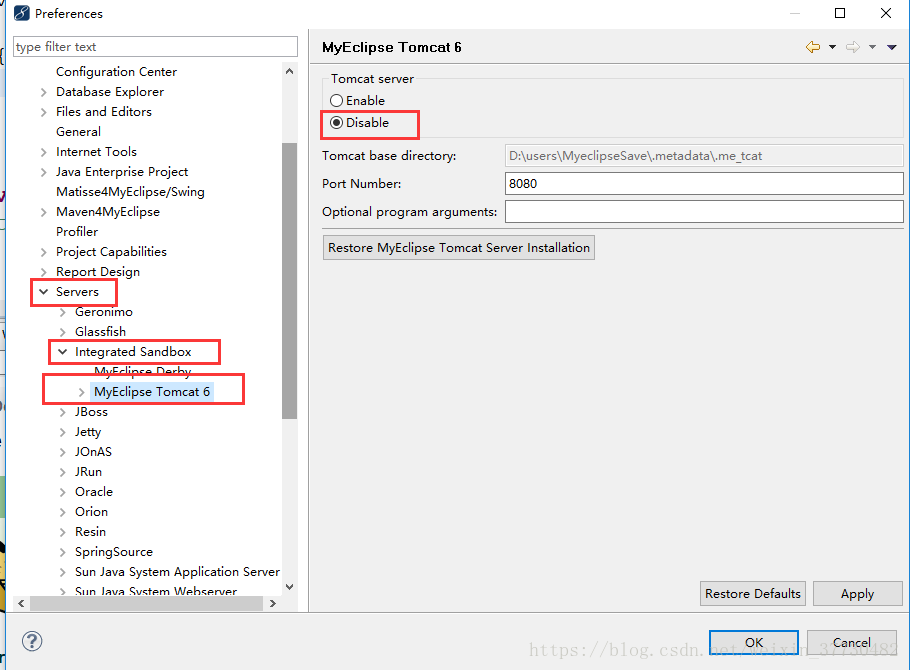Expand the Java Enterprise Project node

(x=44, y=172)
